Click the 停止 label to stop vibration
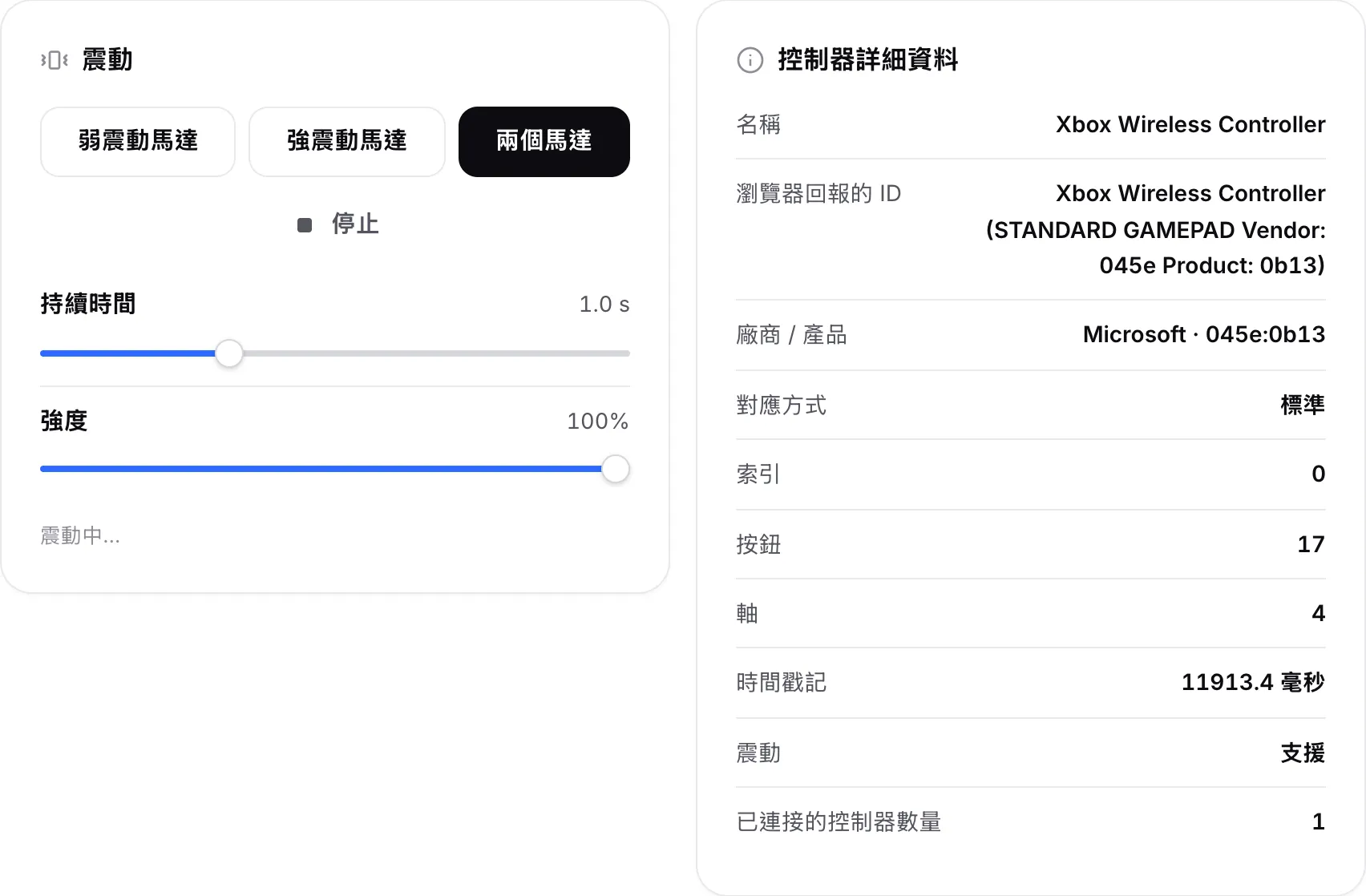This screenshot has width=1366, height=896. 355,224
